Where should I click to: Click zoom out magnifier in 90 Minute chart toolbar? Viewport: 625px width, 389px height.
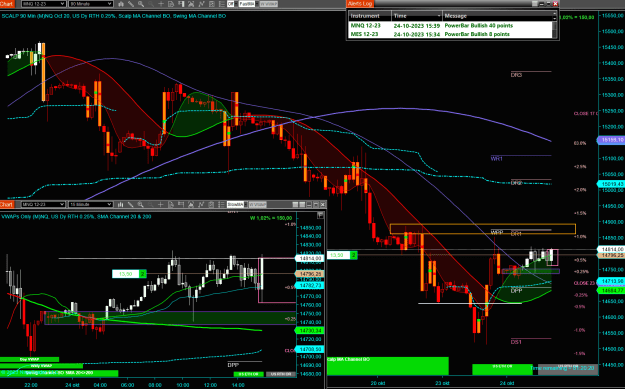[x=151, y=4]
